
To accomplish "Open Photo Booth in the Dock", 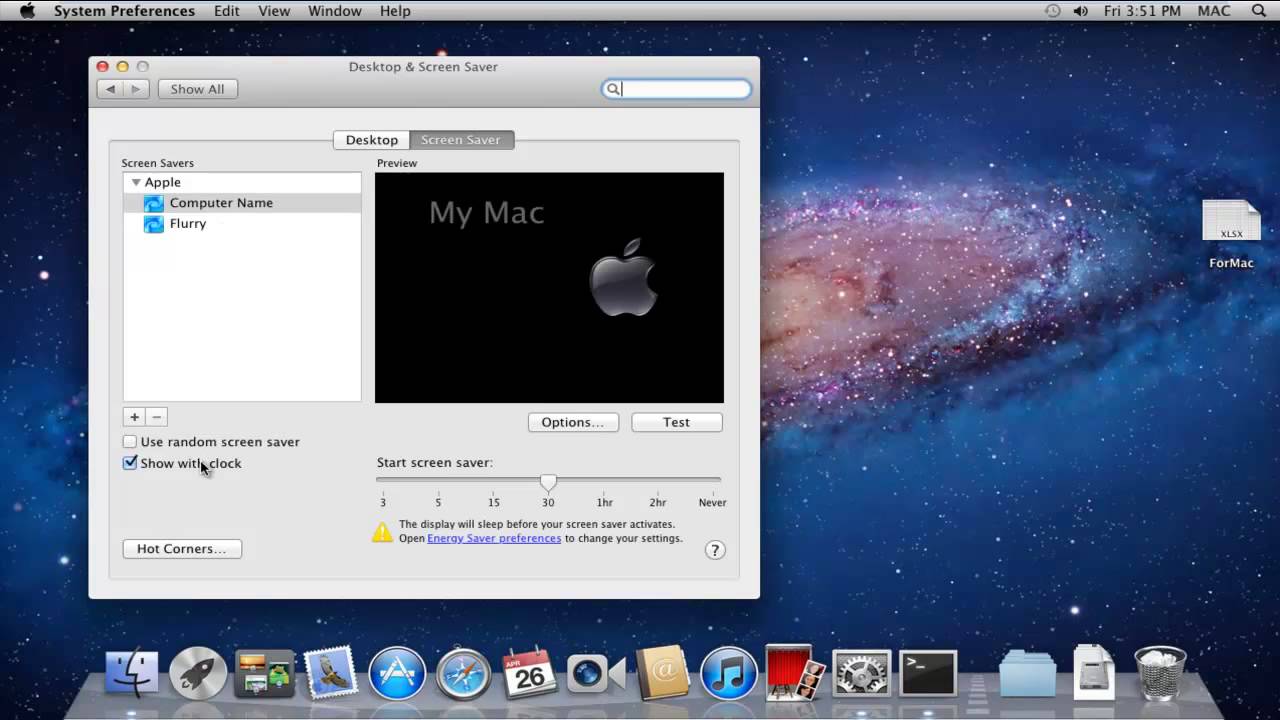I will [x=795, y=671].
